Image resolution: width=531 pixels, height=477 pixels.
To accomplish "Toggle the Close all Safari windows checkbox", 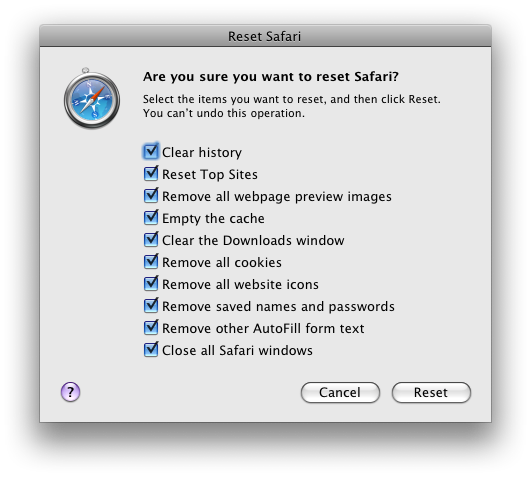I will [x=151, y=350].
